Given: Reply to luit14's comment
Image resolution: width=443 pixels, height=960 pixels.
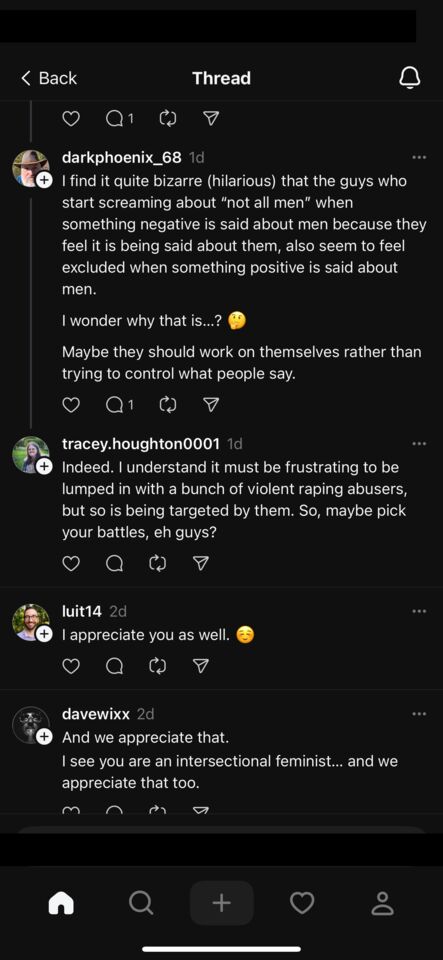Looking at the screenshot, I should pos(114,666).
